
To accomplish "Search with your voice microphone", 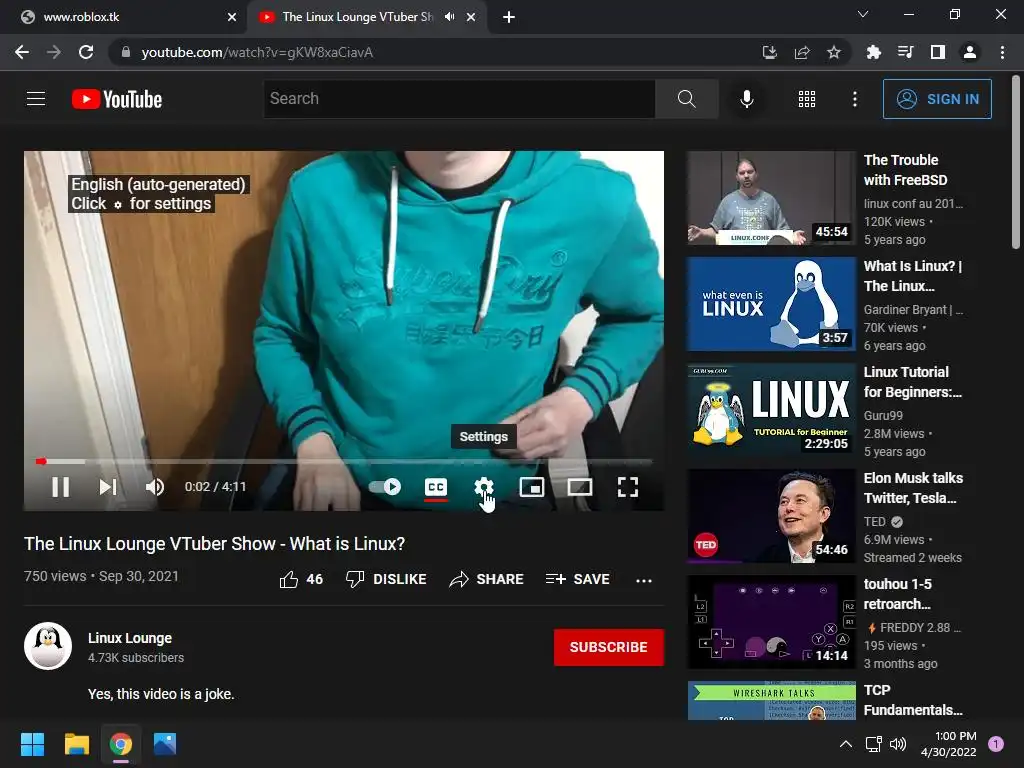I will [746, 99].
